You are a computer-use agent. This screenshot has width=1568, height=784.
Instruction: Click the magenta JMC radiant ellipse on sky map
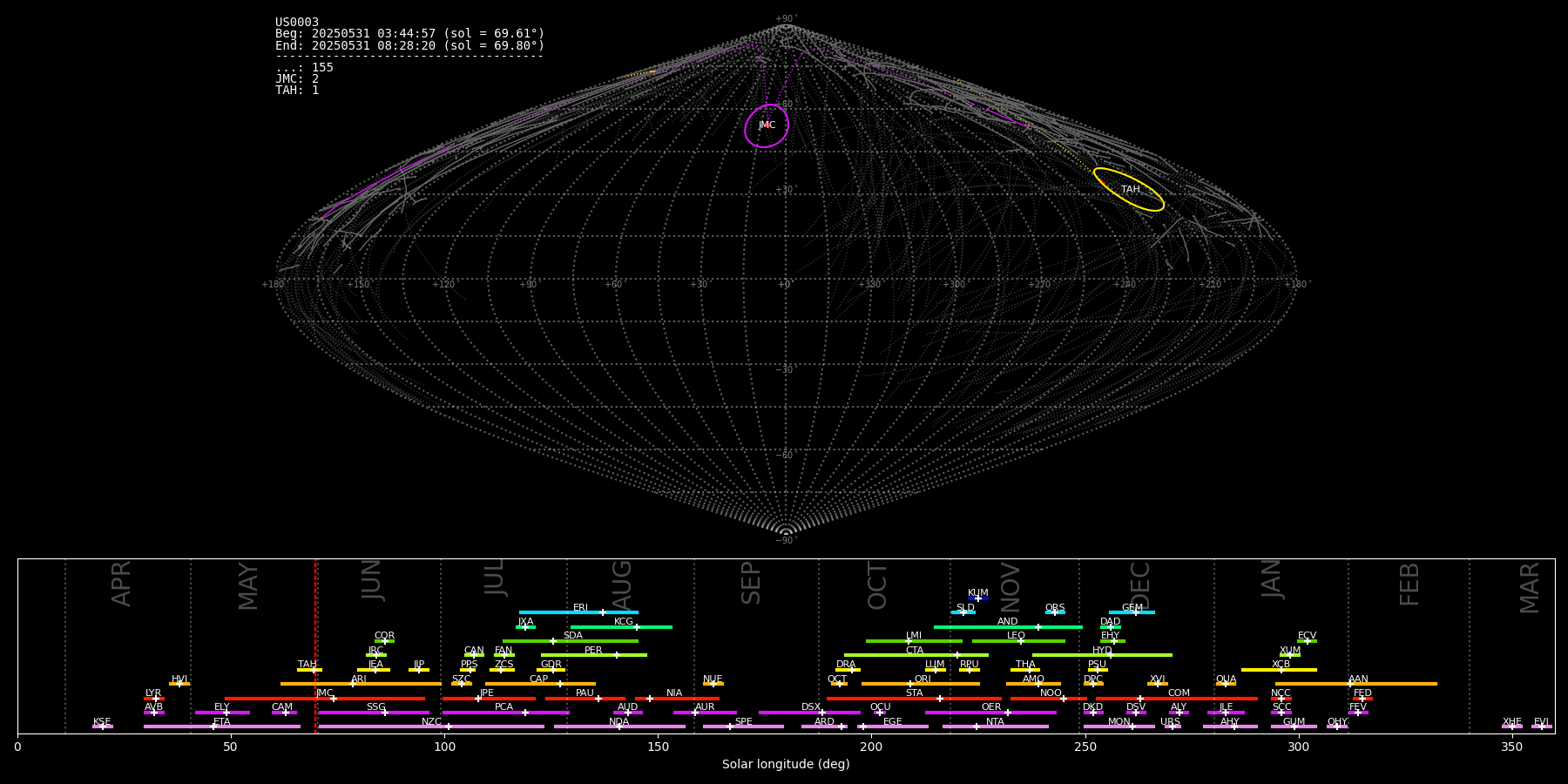(767, 125)
